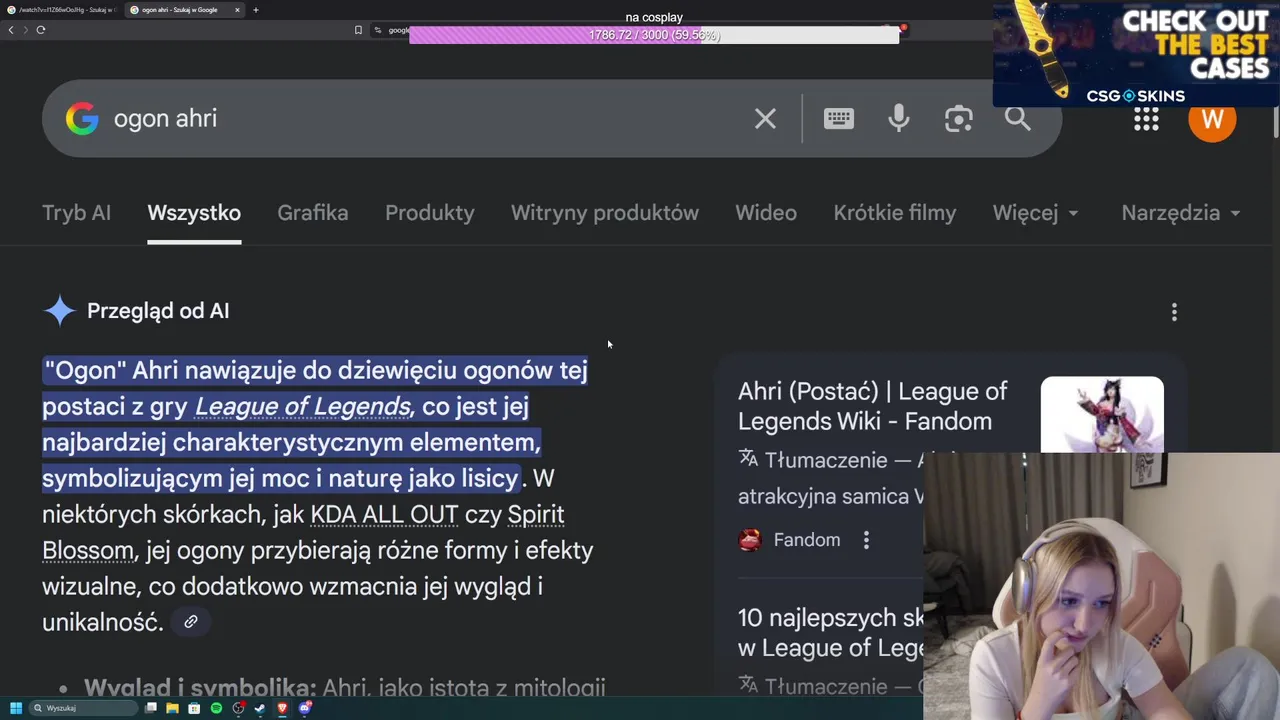1280x720 pixels.
Task: Click the link icon after 'unikalność'
Action: pos(190,622)
